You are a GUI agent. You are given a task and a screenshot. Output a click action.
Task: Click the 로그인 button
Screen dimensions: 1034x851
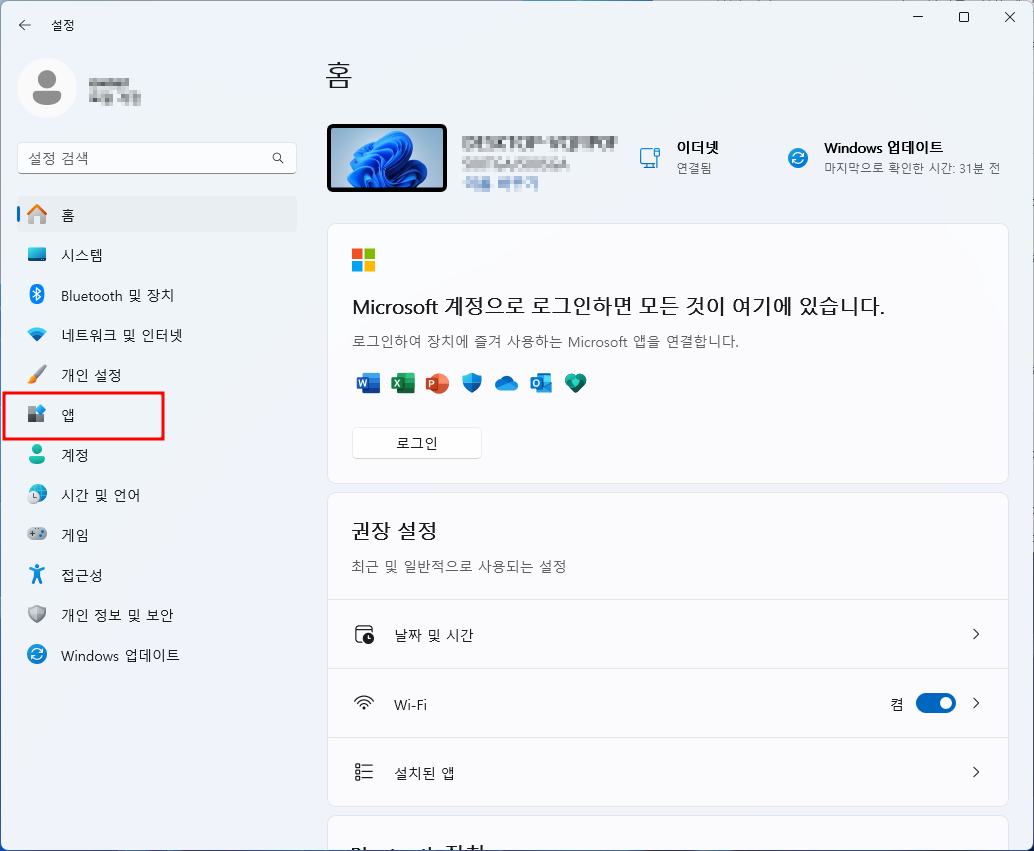click(417, 443)
